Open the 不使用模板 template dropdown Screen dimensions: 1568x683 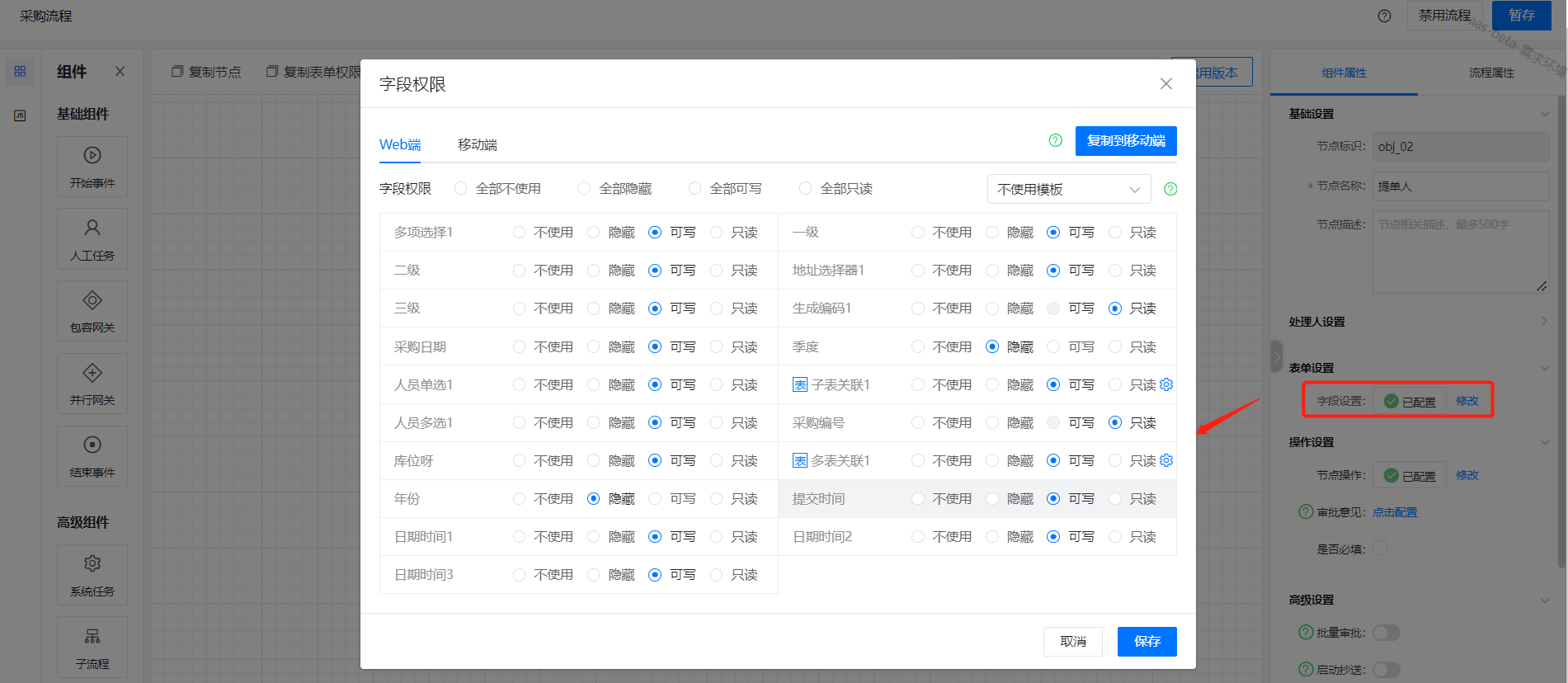point(1068,189)
